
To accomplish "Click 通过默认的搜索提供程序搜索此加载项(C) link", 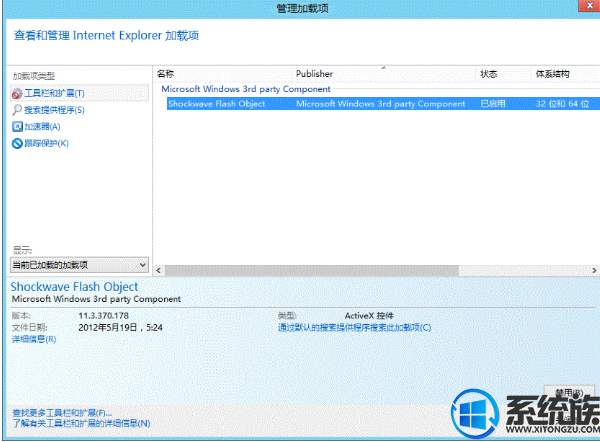I will click(x=354, y=328).
